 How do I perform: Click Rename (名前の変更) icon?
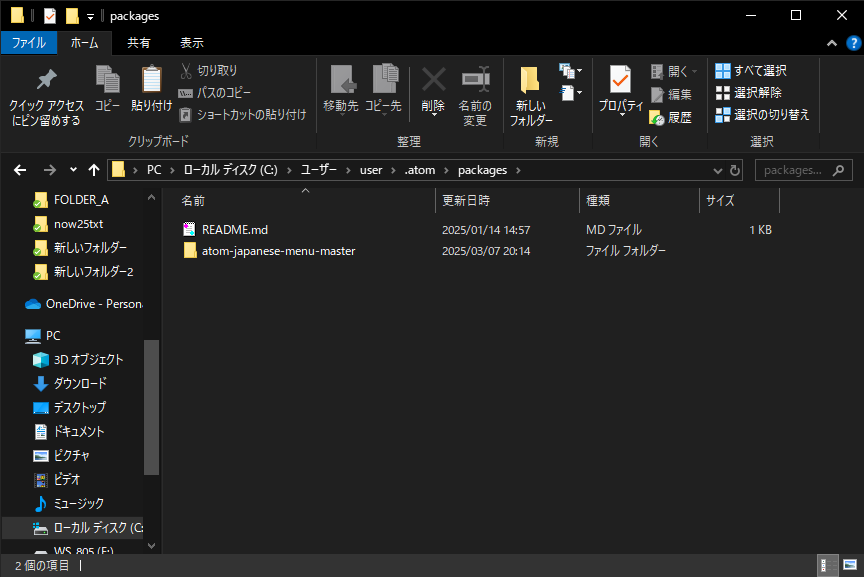[x=475, y=96]
